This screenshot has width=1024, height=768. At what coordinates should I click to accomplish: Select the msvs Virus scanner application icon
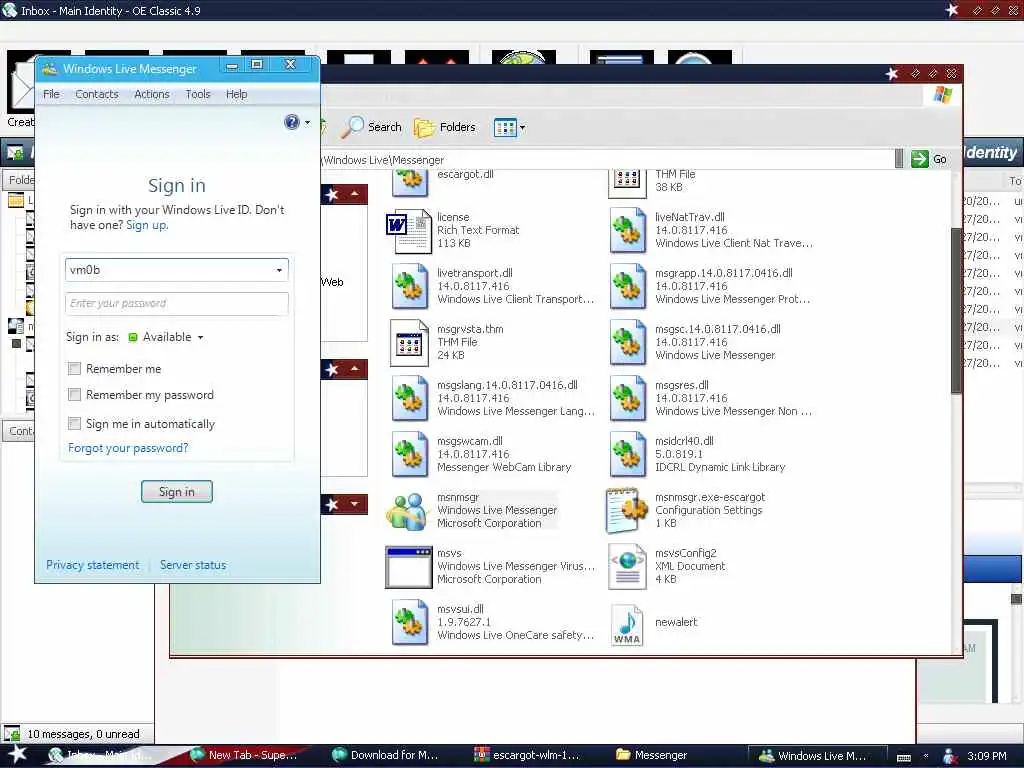click(409, 567)
